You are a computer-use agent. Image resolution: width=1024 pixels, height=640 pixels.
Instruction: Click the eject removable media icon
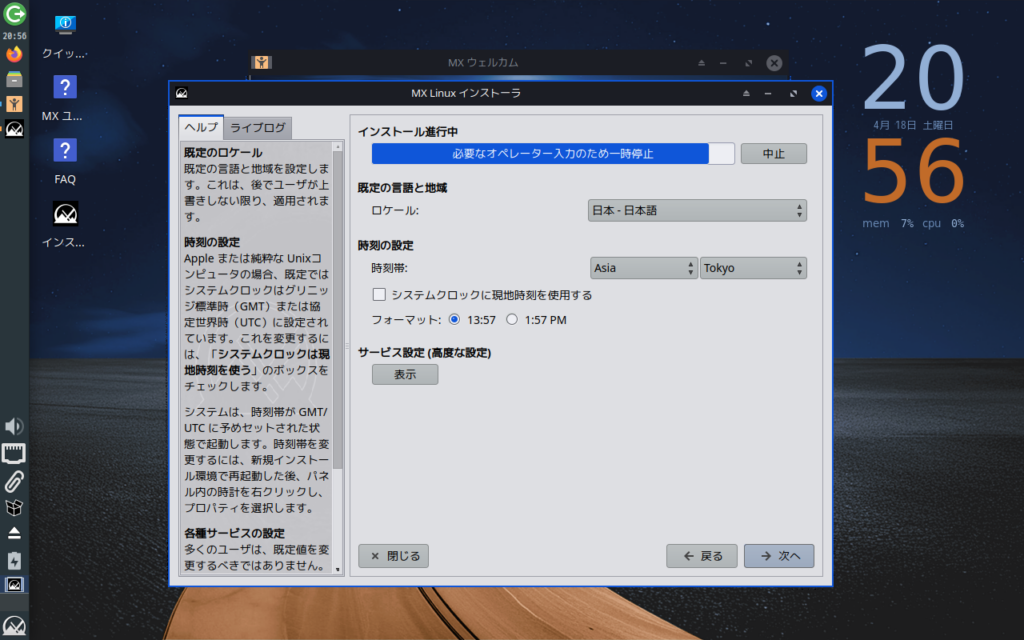tap(14, 533)
